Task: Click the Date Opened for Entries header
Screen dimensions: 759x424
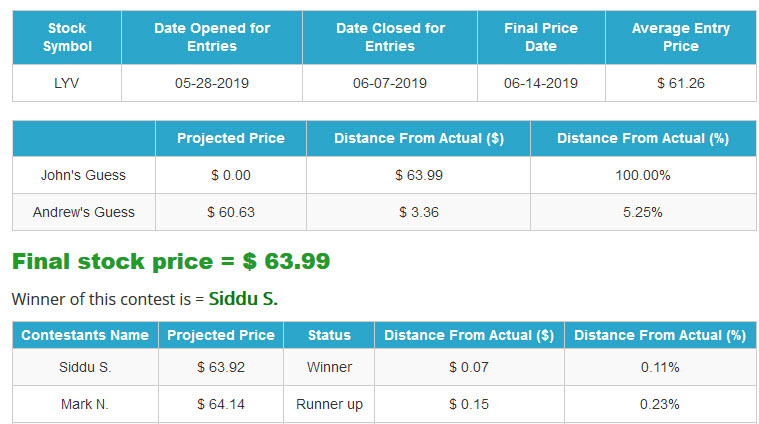Action: click(212, 37)
